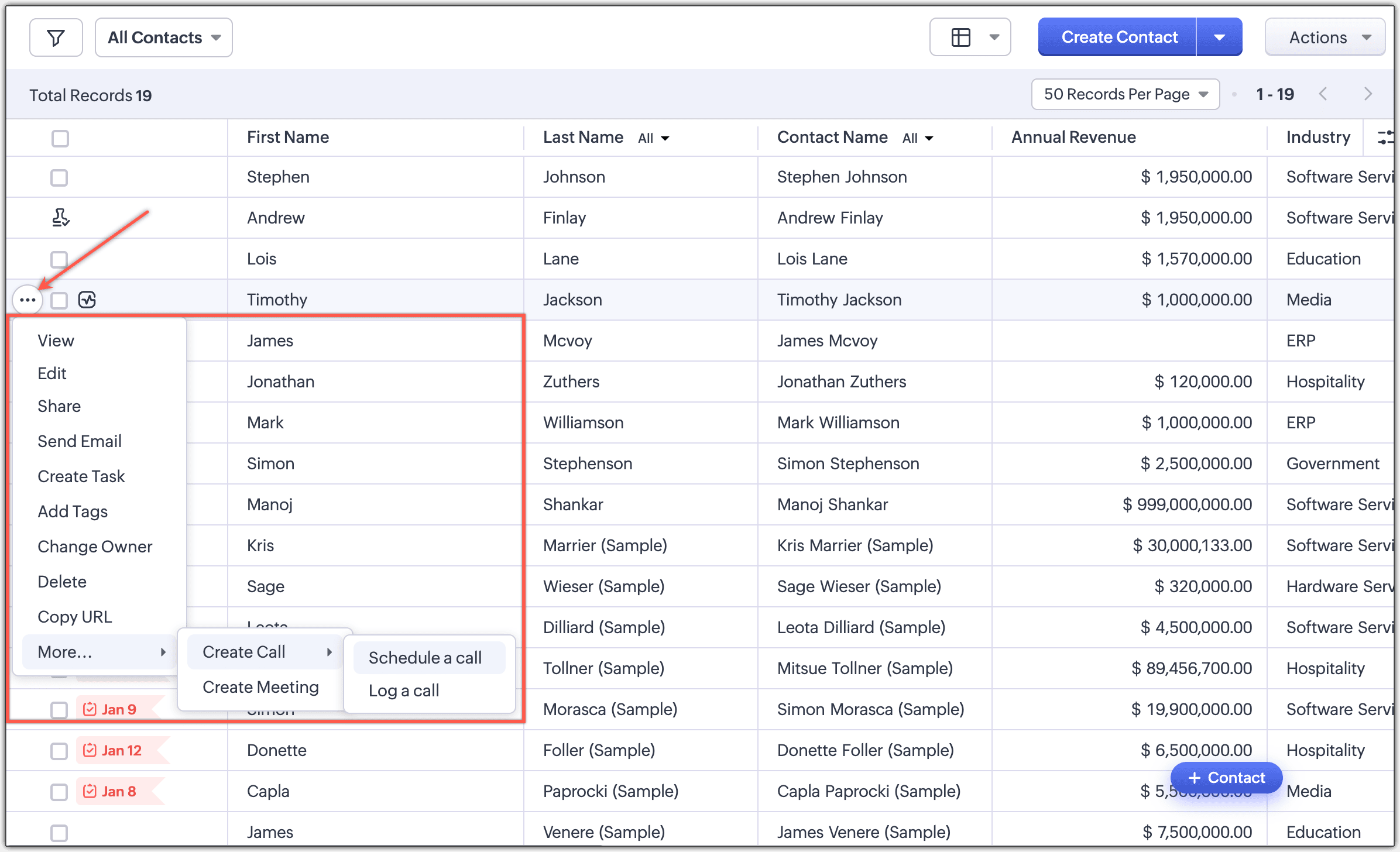Open the All Contacts view dropdown
Image resolution: width=1400 pixels, height=852 pixels.
coord(164,37)
